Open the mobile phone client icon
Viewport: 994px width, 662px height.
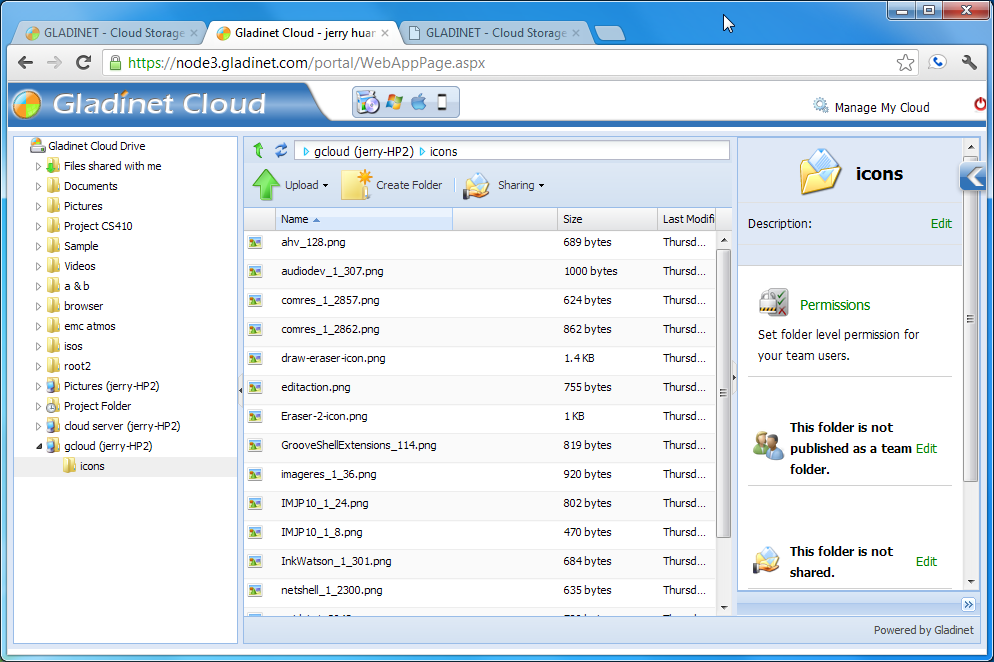pos(442,102)
